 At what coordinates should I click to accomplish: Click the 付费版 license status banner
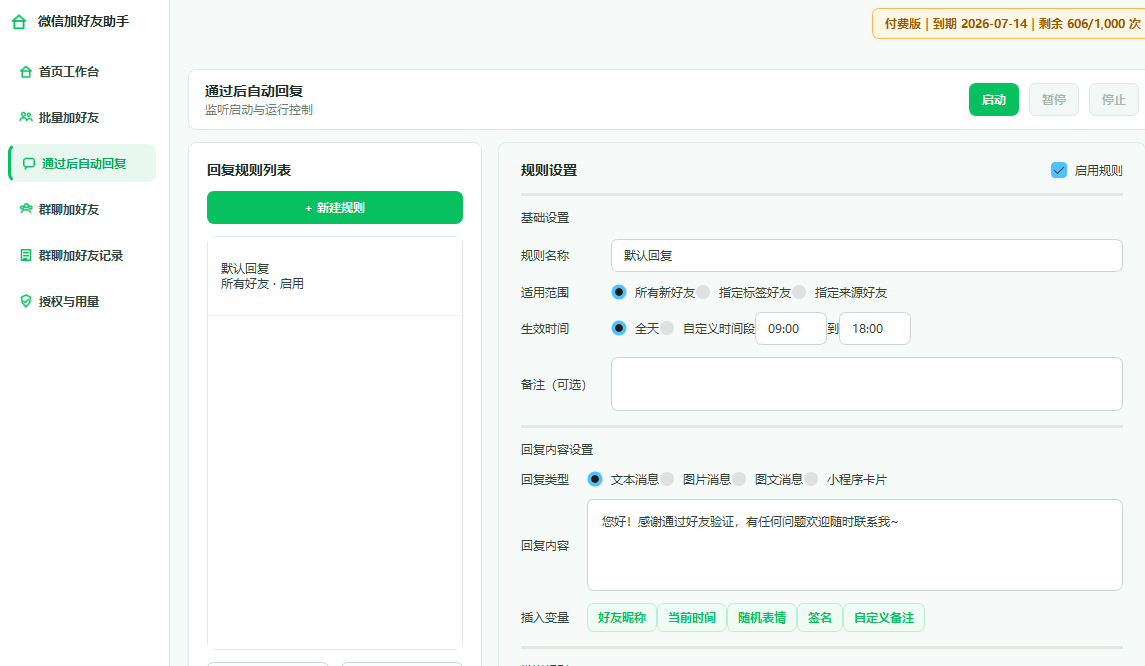click(1011, 23)
